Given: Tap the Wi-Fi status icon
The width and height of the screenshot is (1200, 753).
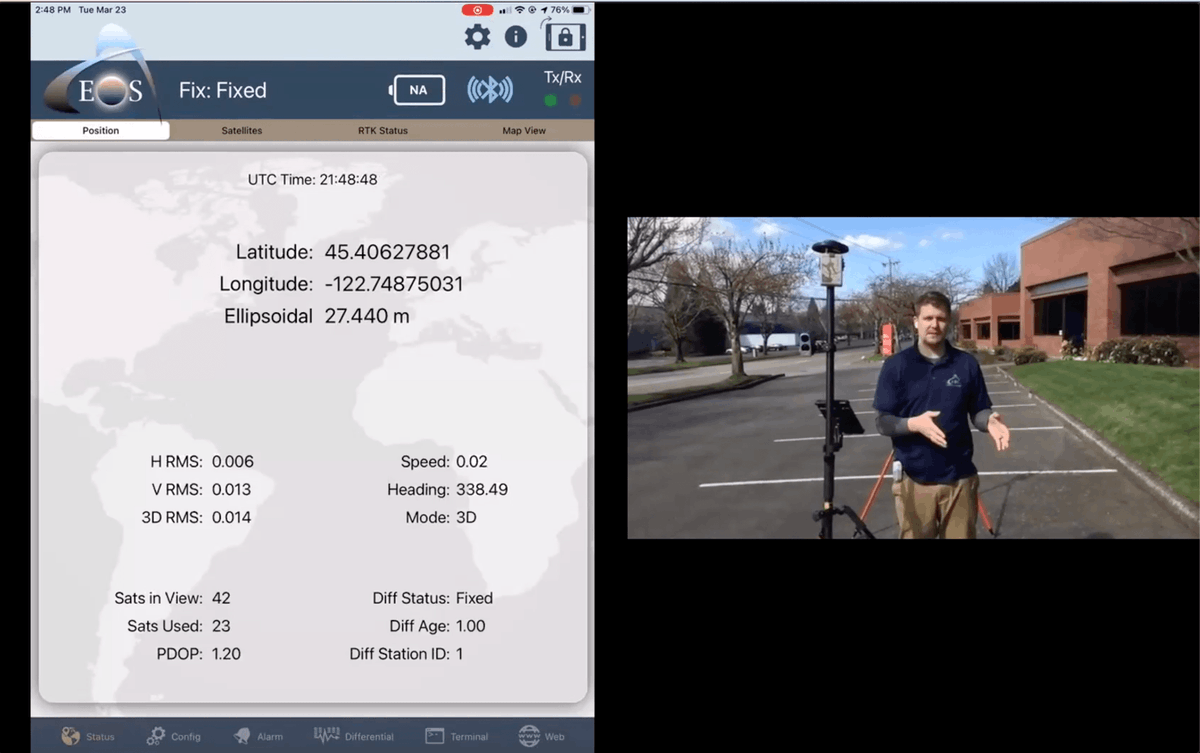Looking at the screenshot, I should tap(519, 10).
